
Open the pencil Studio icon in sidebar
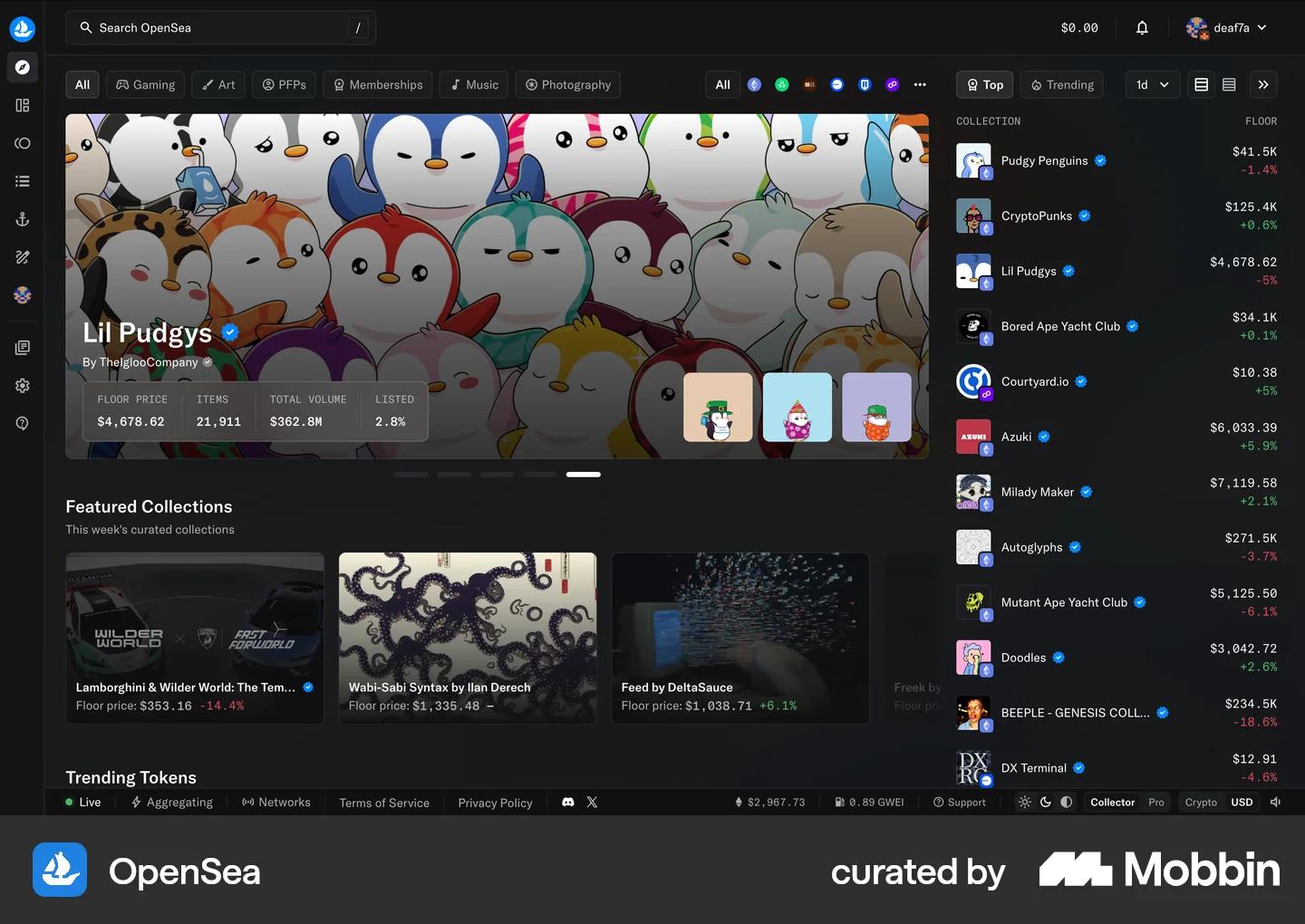[23, 257]
